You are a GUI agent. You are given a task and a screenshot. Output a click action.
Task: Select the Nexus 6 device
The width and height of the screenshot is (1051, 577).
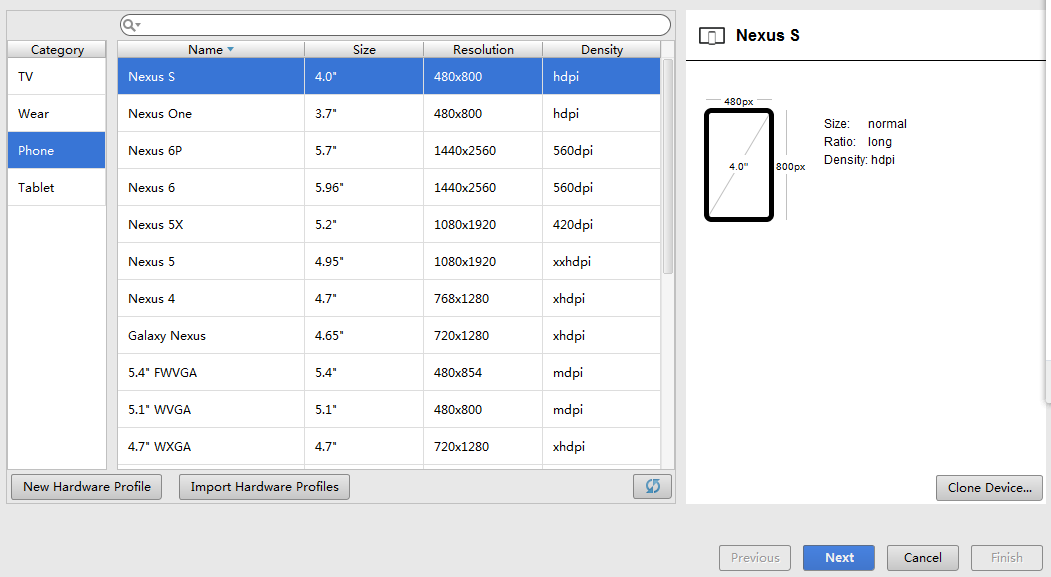pyautogui.click(x=389, y=187)
